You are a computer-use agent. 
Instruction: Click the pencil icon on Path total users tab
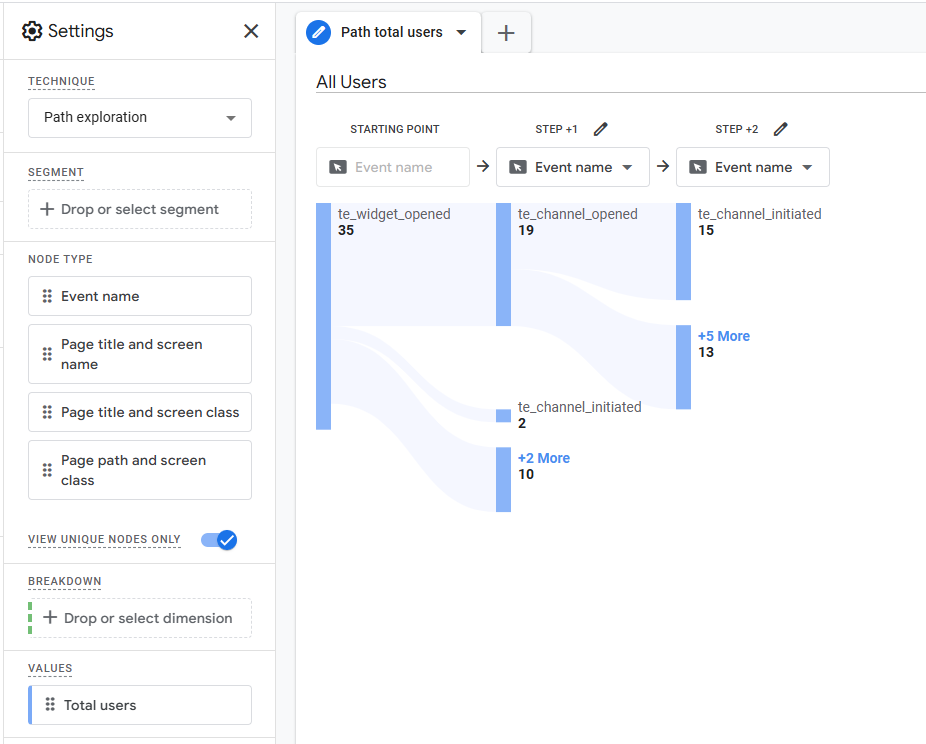(319, 32)
